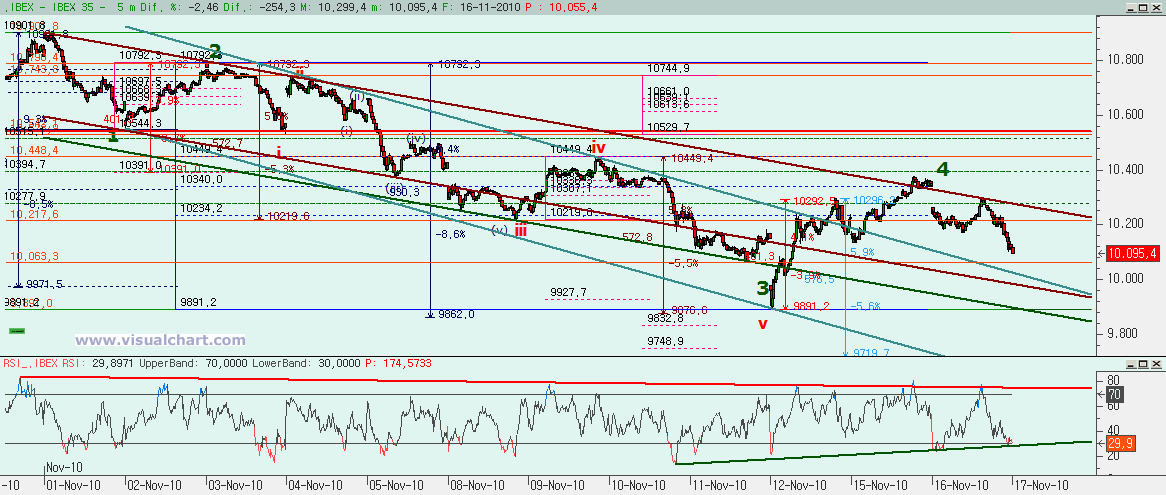Click the 'P: 174,5733' RSI header value
This screenshot has height=495, width=1166.
400,363
